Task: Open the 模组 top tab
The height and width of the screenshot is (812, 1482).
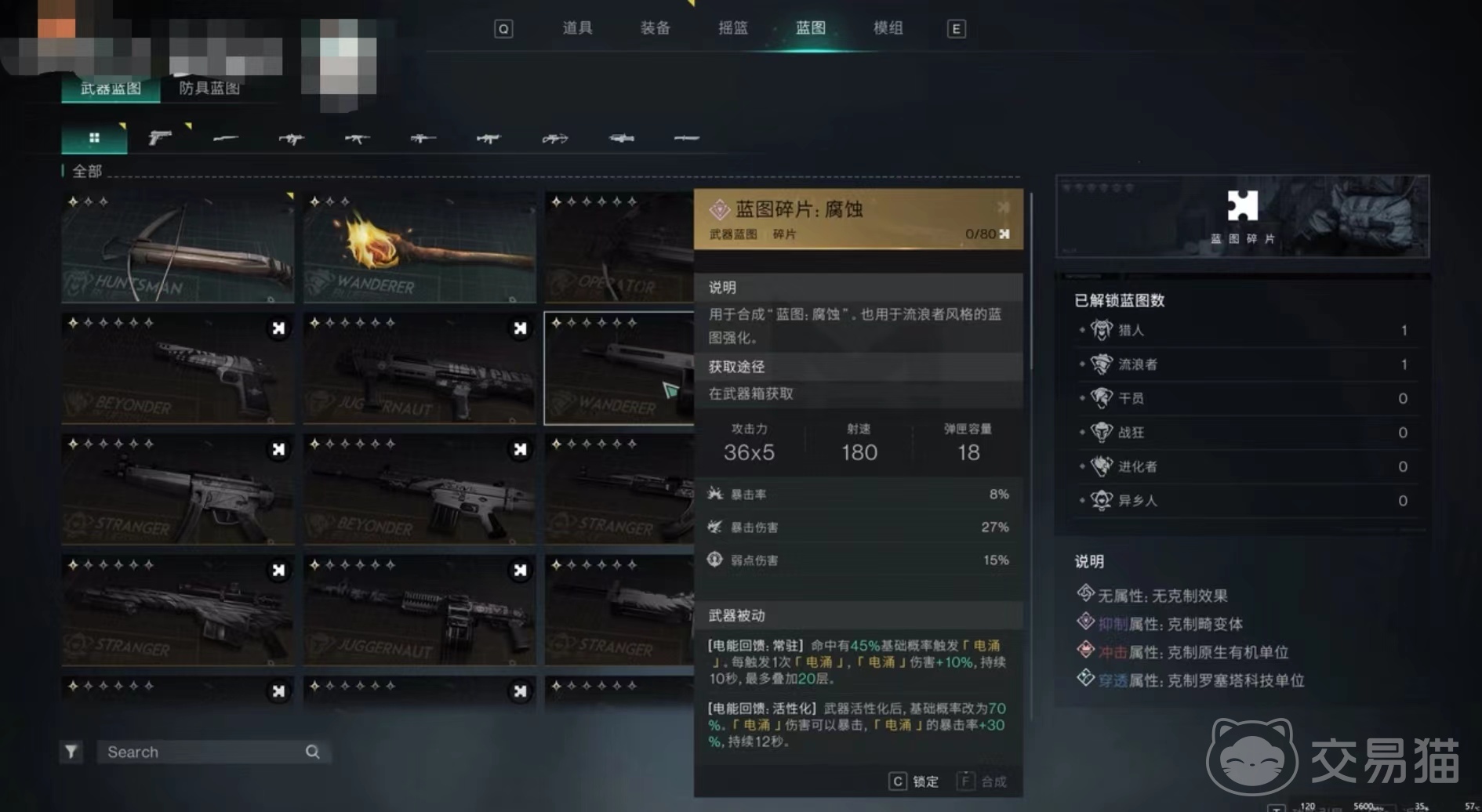Action: 888,28
